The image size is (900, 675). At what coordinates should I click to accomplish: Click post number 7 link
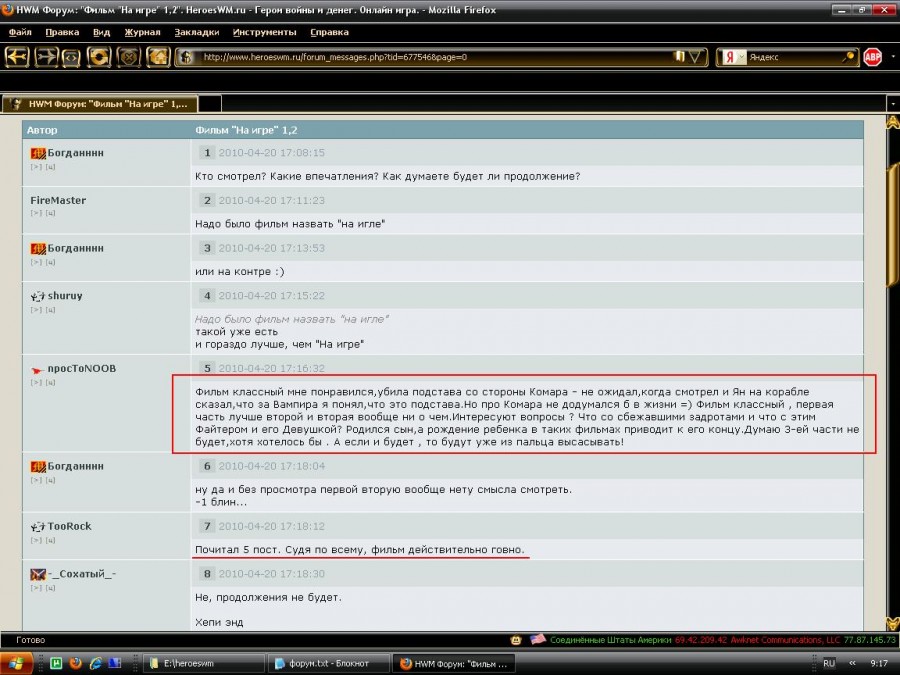click(207, 526)
